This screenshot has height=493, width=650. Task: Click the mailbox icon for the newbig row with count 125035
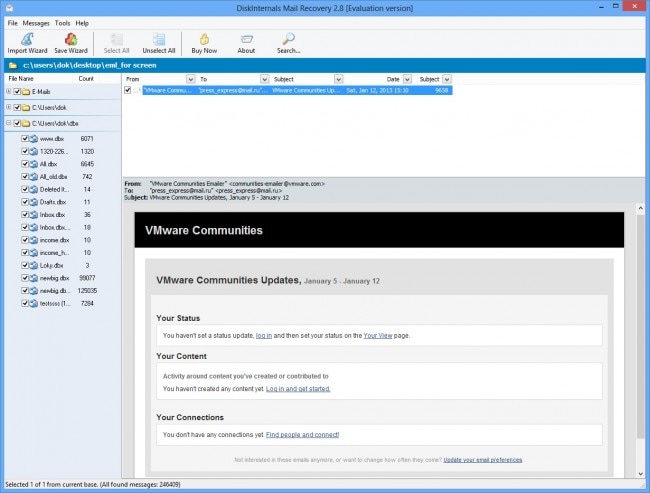pyautogui.click(x=34, y=291)
